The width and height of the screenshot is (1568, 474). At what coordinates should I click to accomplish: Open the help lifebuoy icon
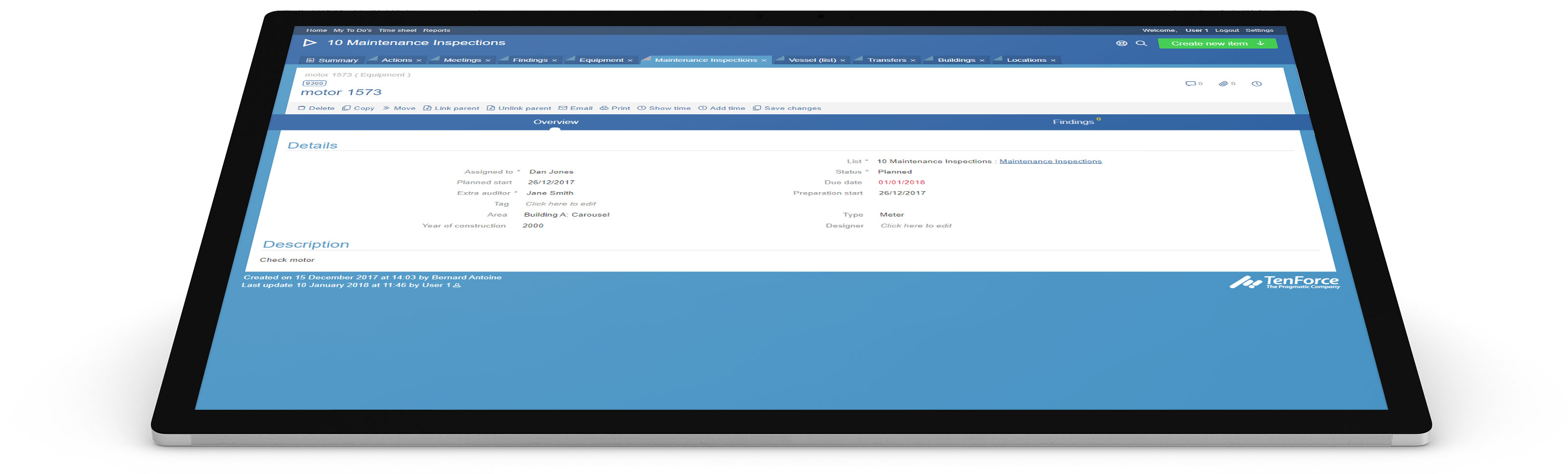click(1121, 43)
